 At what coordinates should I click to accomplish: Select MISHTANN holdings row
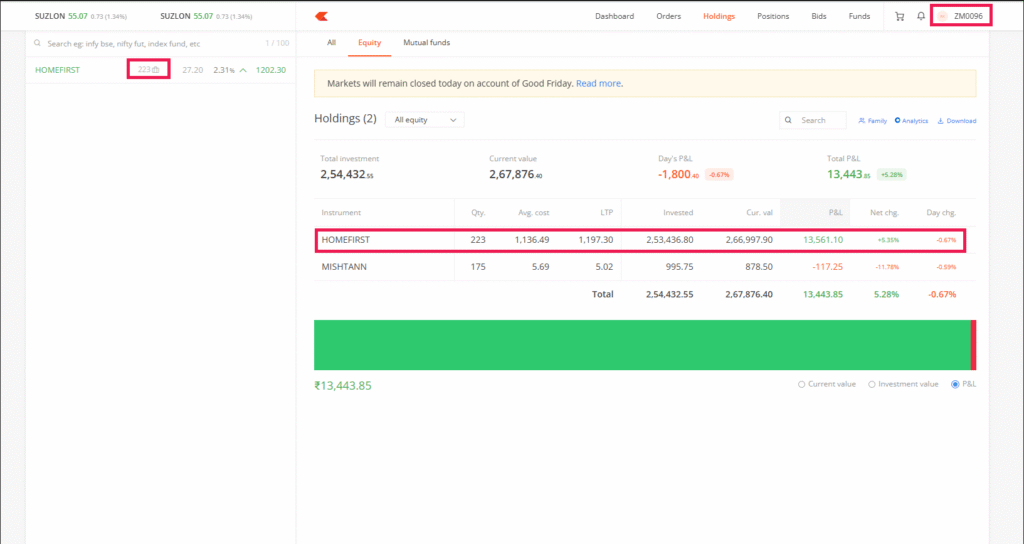[x=645, y=267]
